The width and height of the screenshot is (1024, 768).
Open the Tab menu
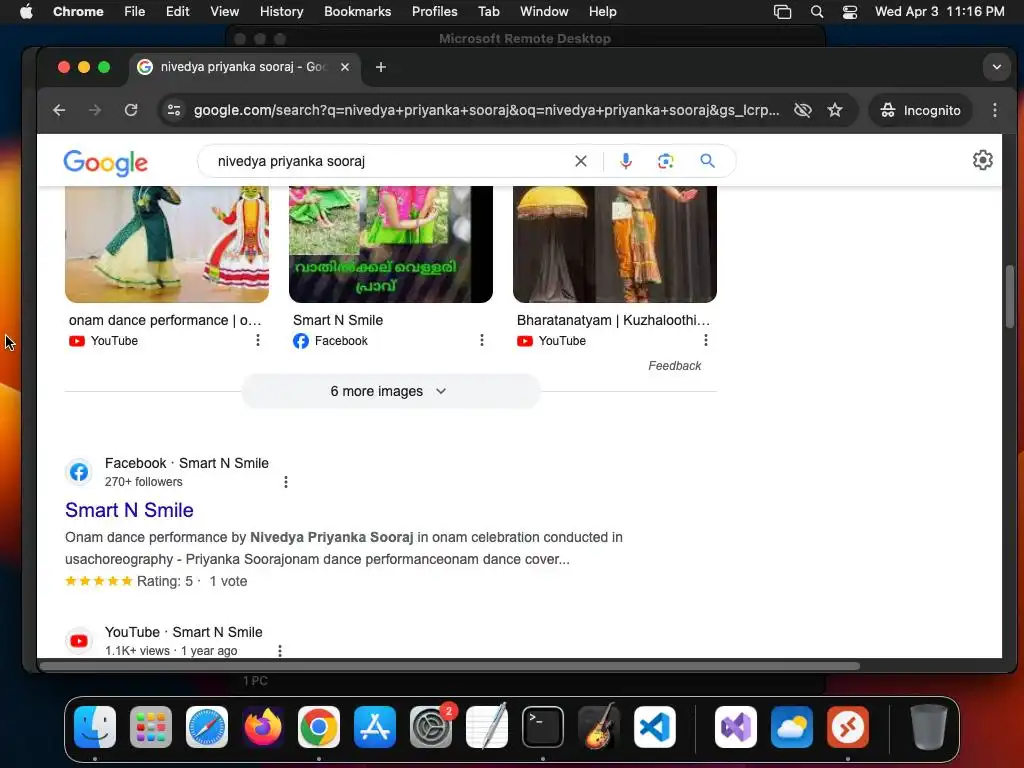tap(488, 11)
